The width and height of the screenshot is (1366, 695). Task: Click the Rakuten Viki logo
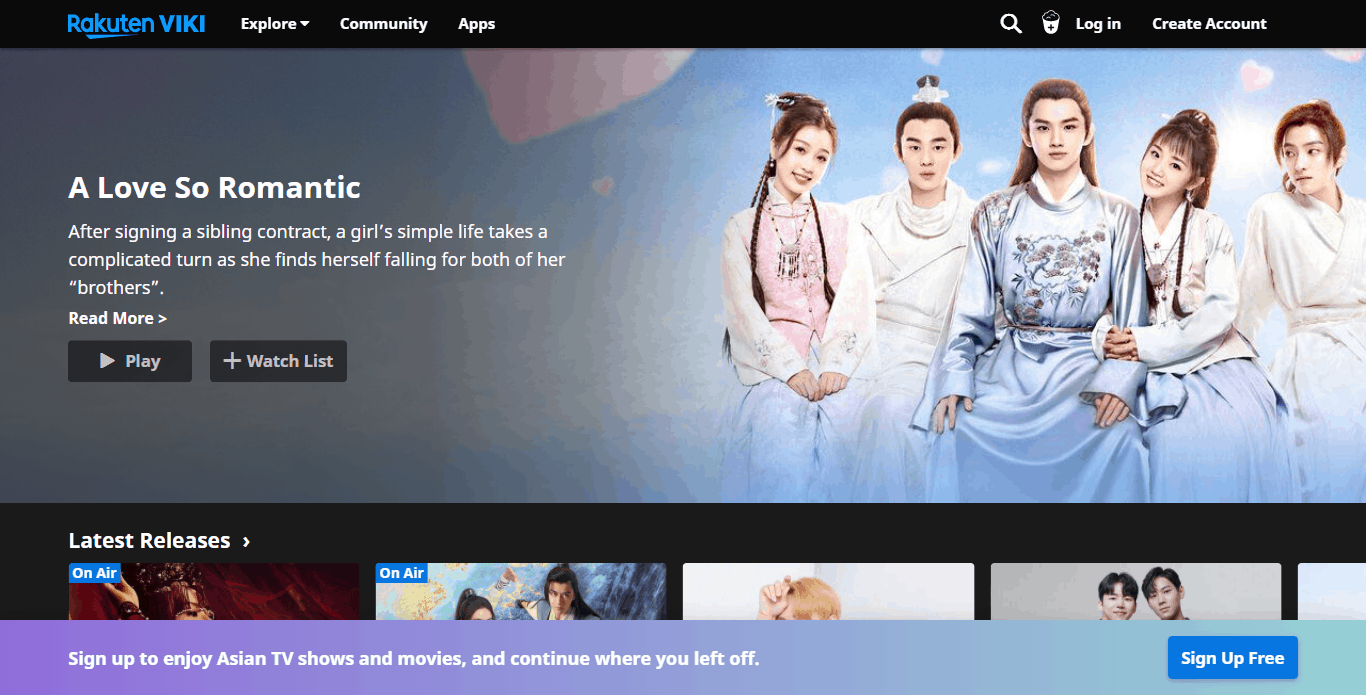pyautogui.click(x=136, y=24)
